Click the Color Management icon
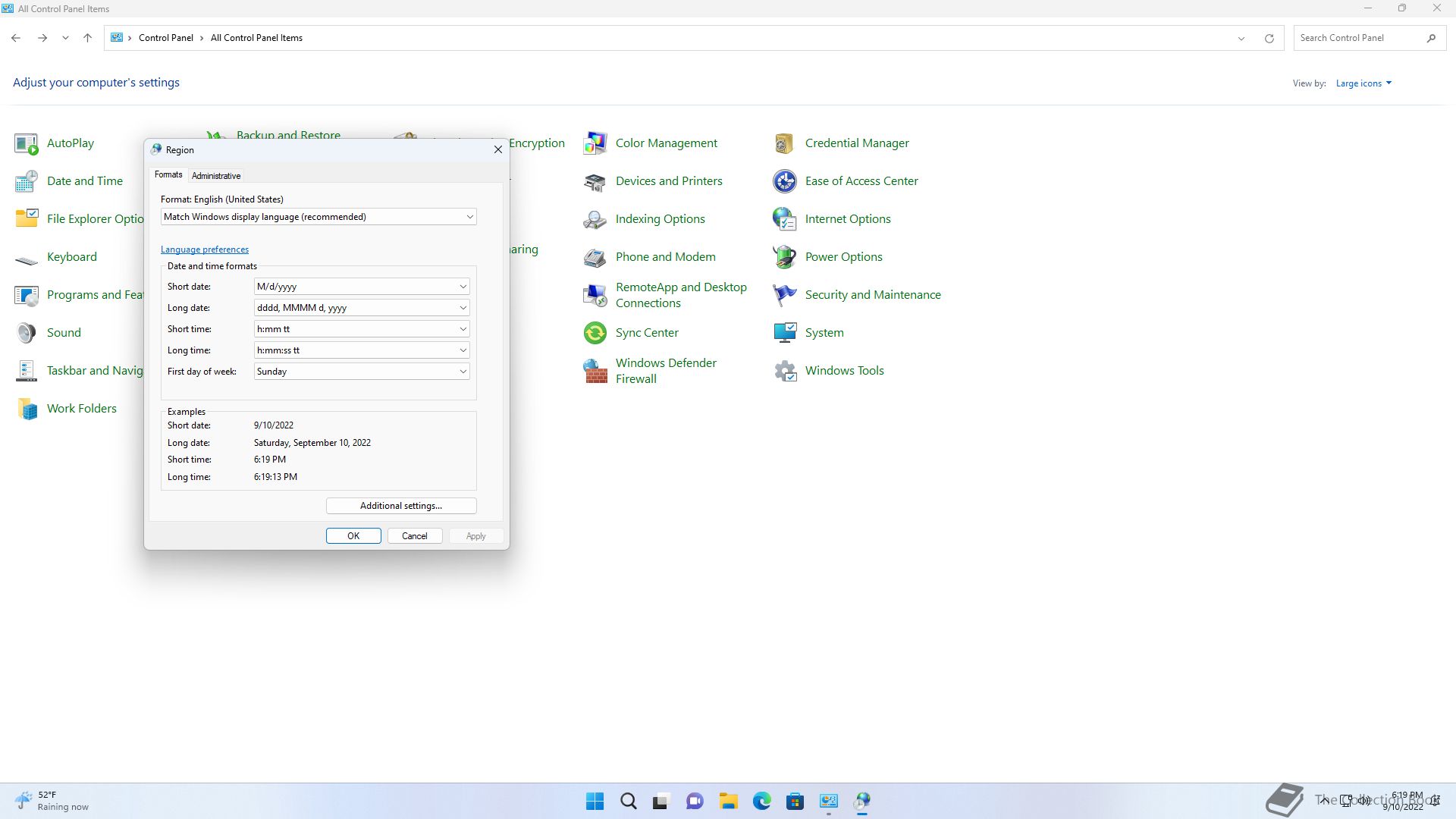Viewport: 1456px width, 819px height. tap(595, 143)
